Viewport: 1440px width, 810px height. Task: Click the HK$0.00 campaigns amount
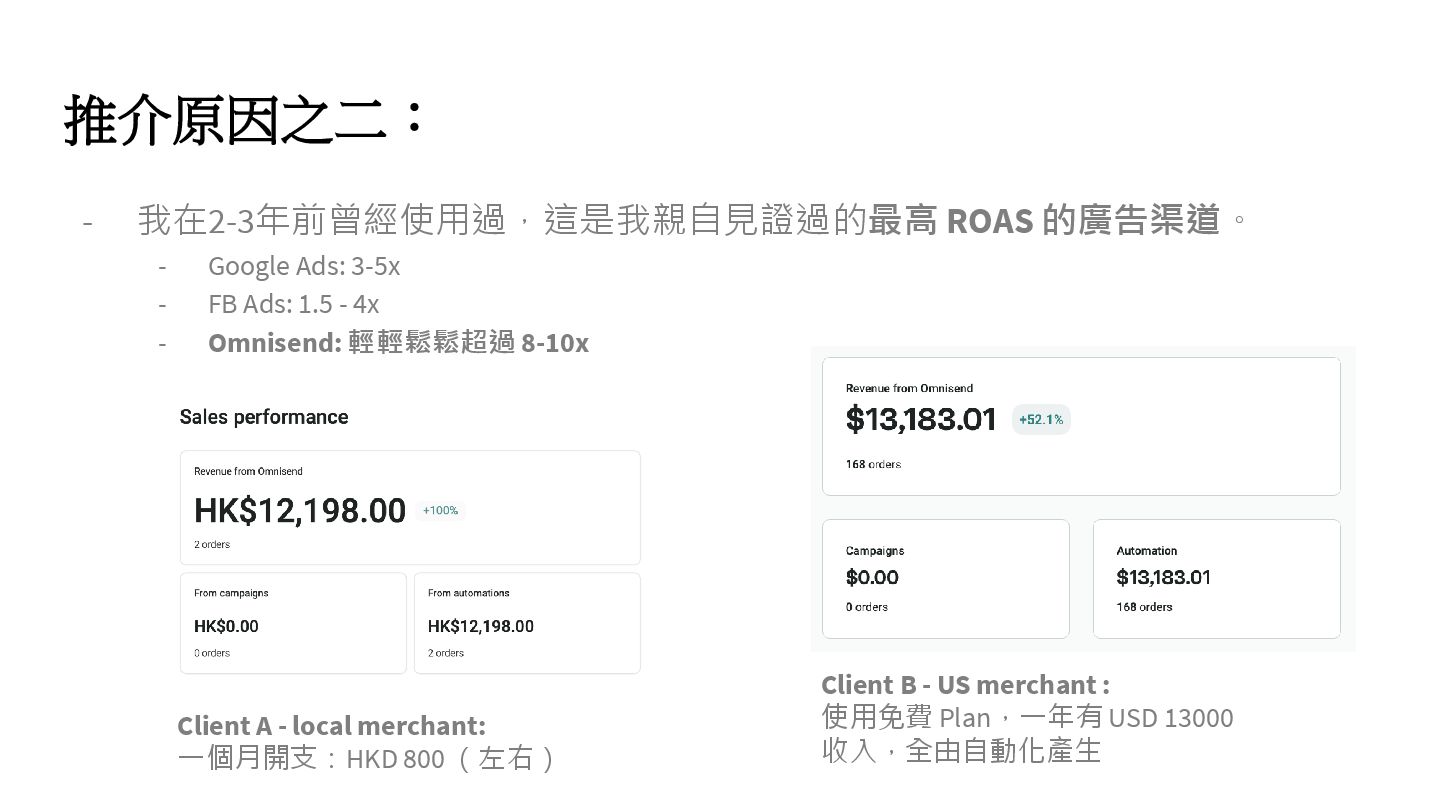[226, 626]
